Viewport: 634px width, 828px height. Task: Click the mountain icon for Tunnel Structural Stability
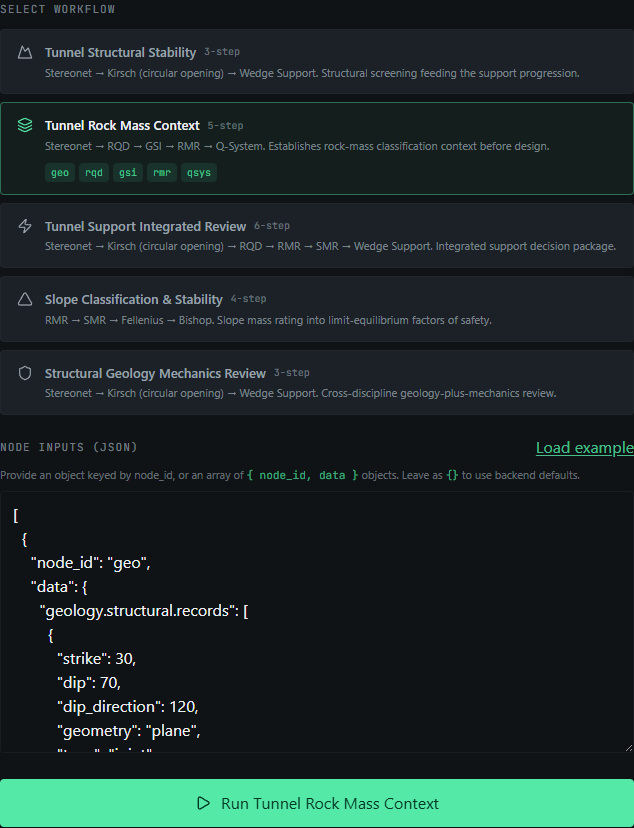tap(25, 52)
